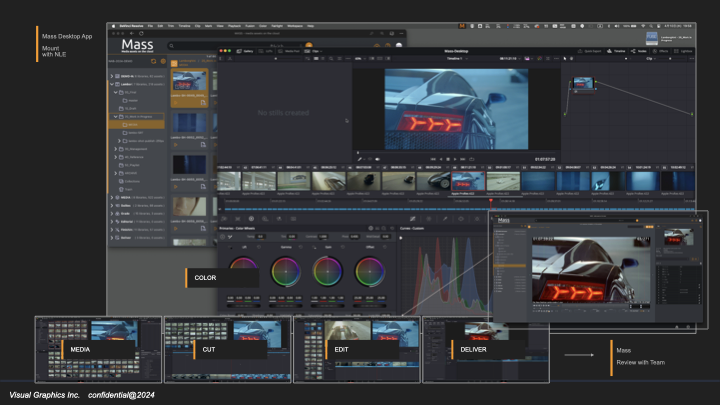720x405 pixels.
Task: Open the Lightbox view in Resolve
Action: pos(683,51)
